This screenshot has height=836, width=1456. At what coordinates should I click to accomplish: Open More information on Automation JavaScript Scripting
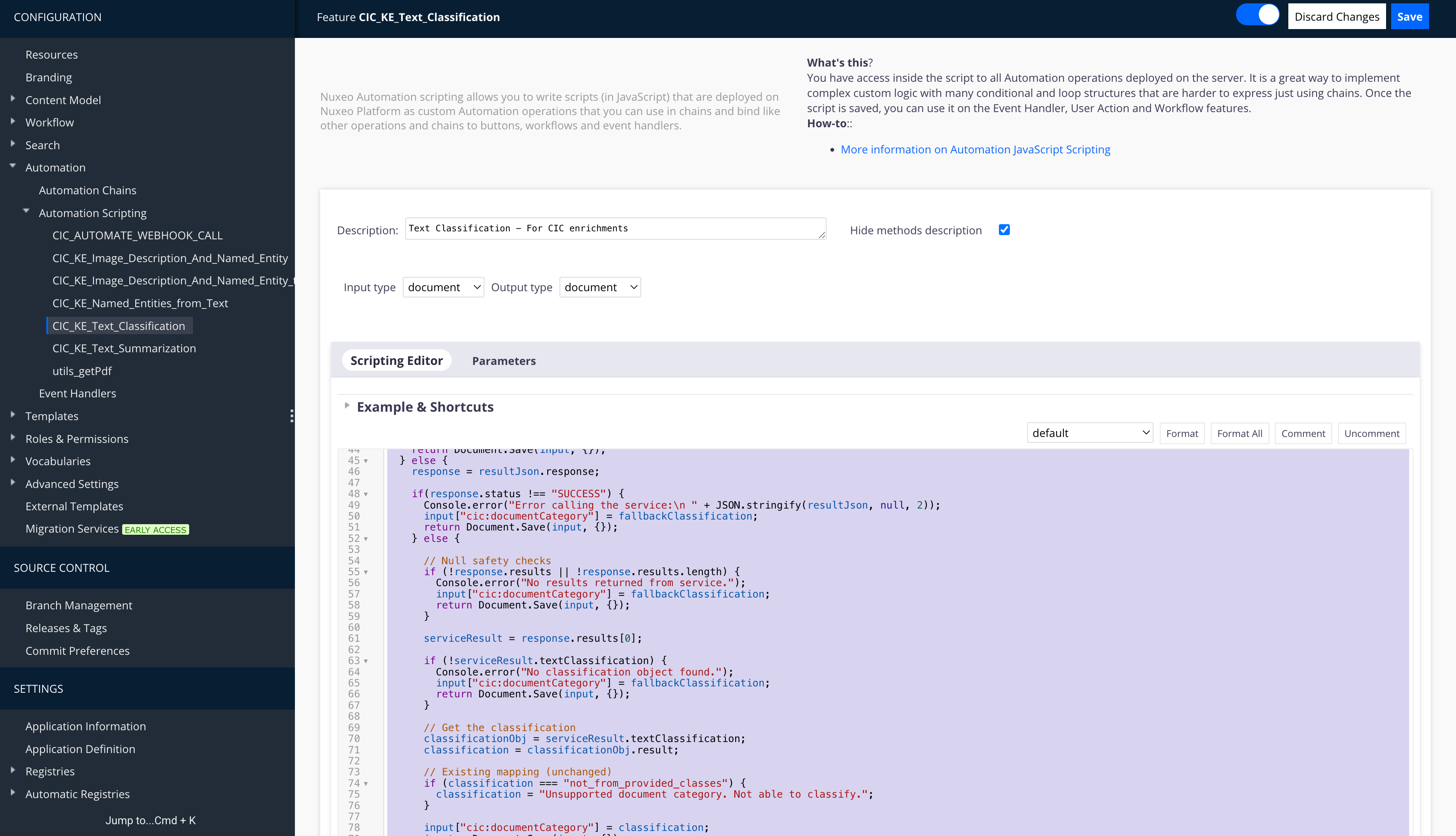click(x=976, y=149)
